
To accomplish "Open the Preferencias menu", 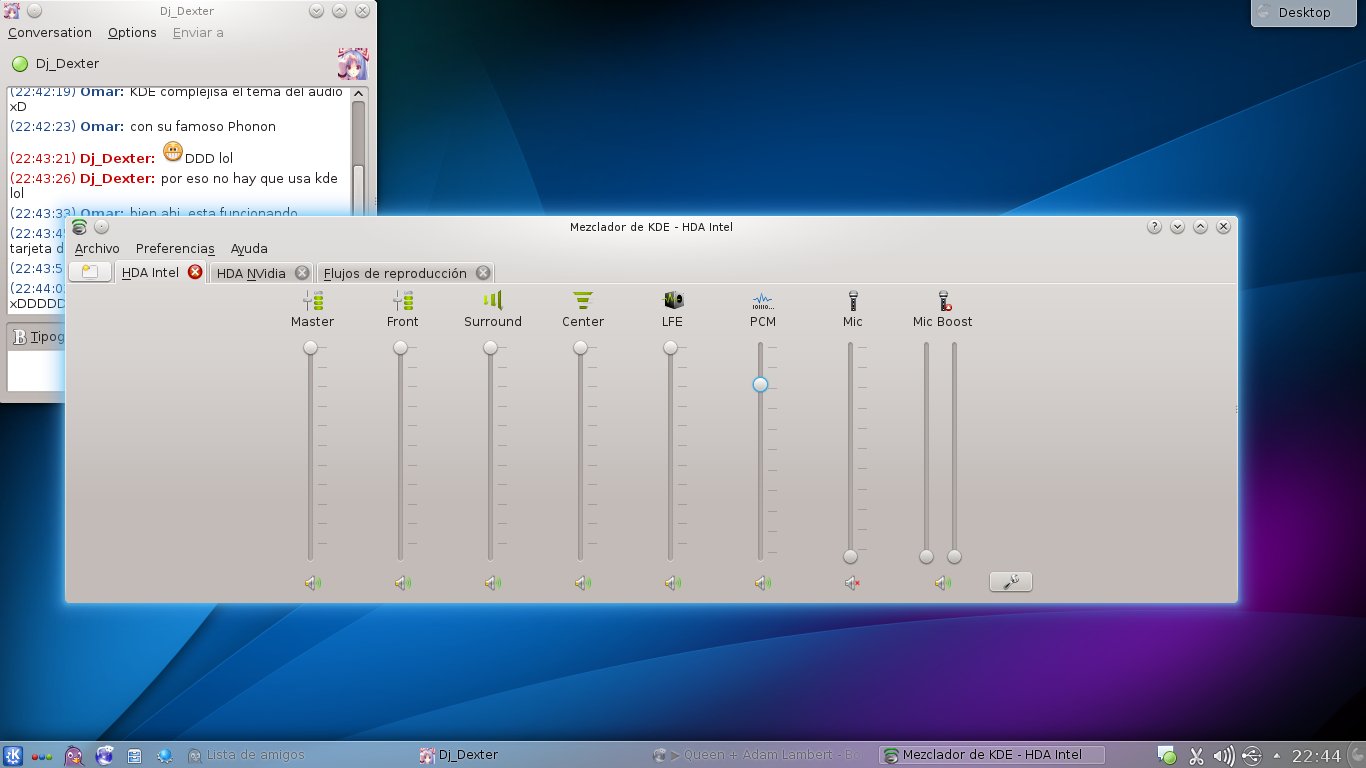I will 175,248.
